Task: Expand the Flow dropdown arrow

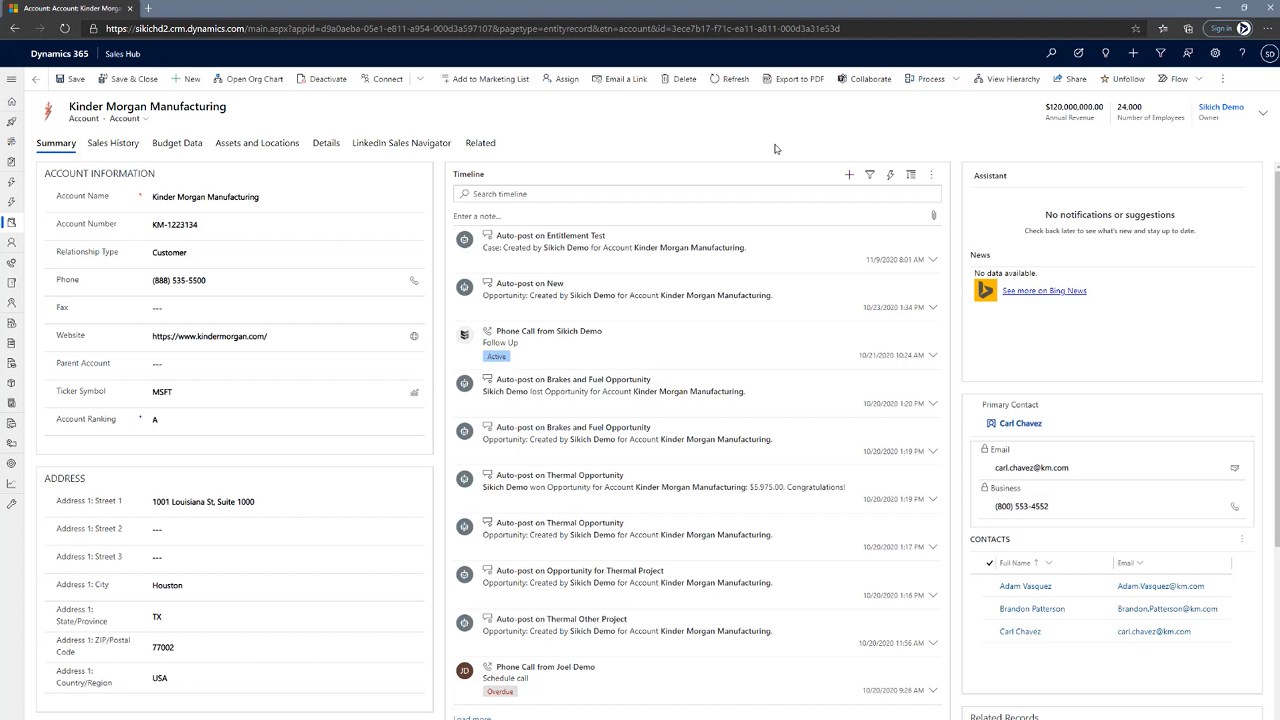Action: 1199,79
